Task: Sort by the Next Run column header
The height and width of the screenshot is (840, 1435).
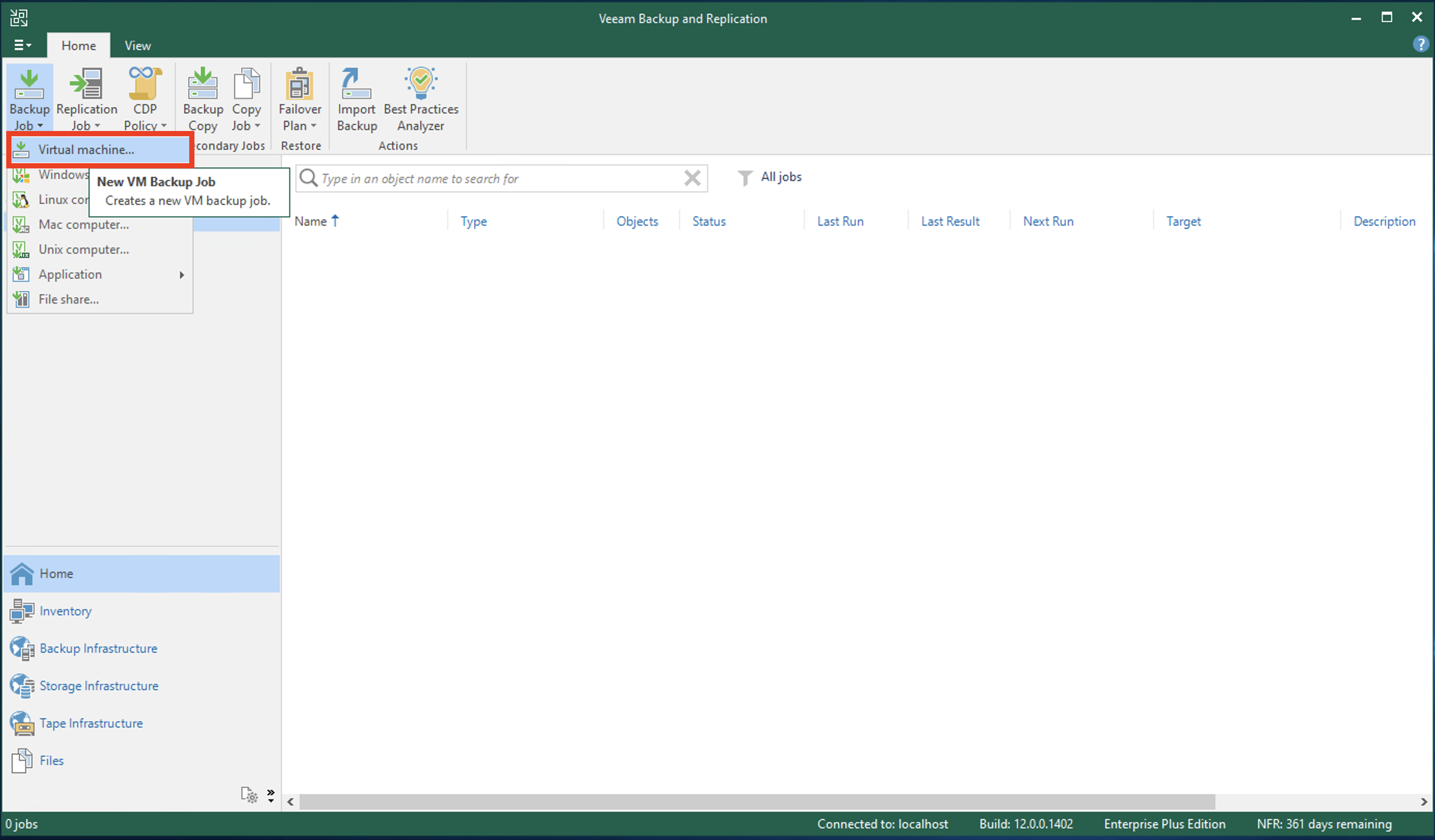Action: [x=1048, y=221]
